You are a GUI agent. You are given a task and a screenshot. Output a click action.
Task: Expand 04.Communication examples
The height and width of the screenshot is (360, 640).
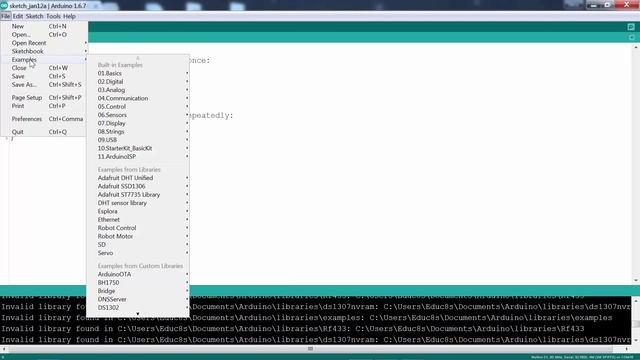138,98
